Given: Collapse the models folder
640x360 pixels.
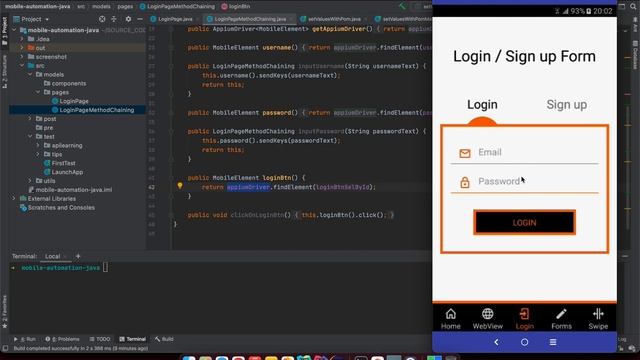Looking at the screenshot, I should coord(30,74).
